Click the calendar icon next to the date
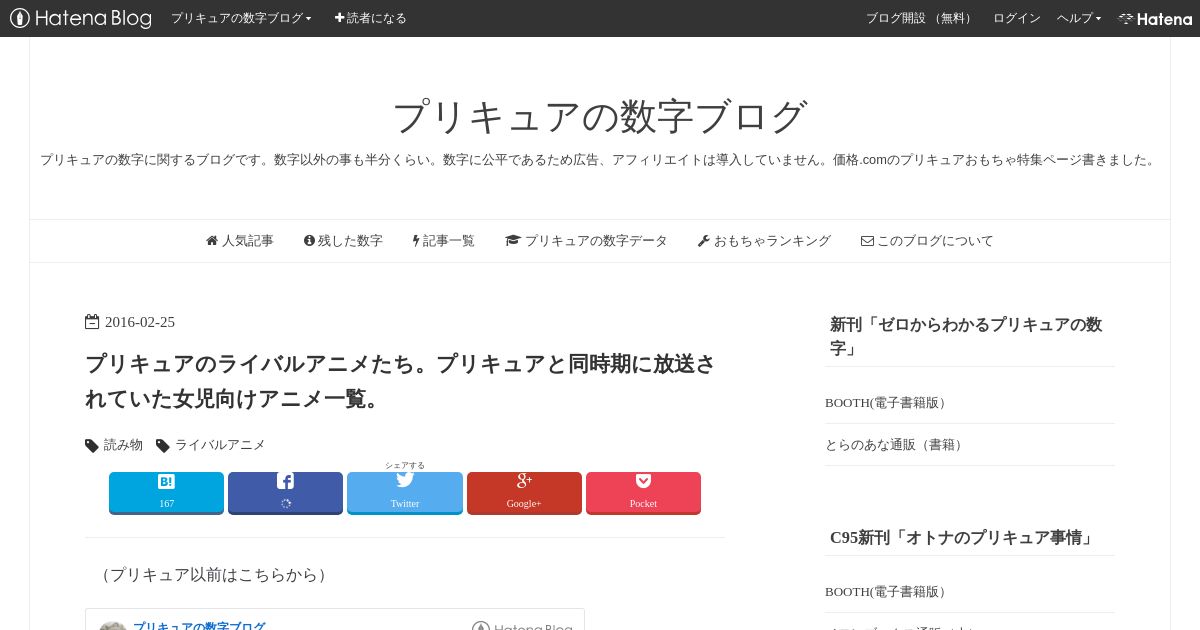 [x=92, y=322]
